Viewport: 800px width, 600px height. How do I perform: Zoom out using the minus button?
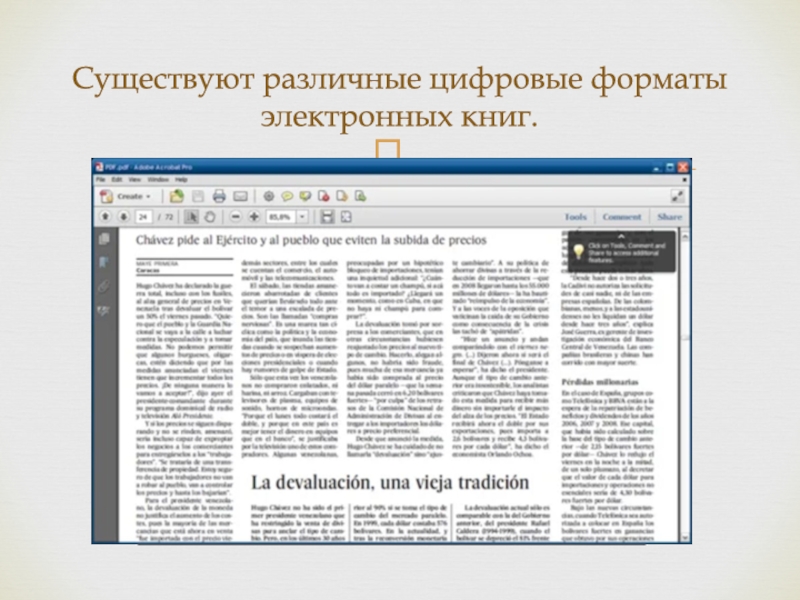[235, 217]
